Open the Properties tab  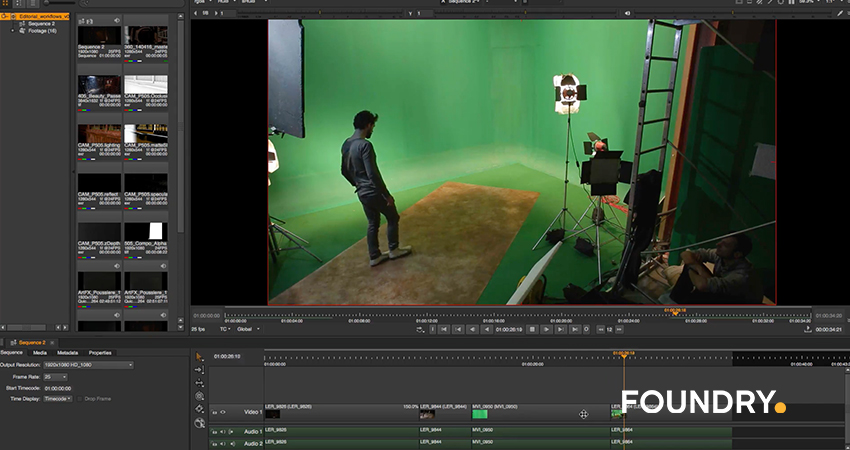point(100,353)
